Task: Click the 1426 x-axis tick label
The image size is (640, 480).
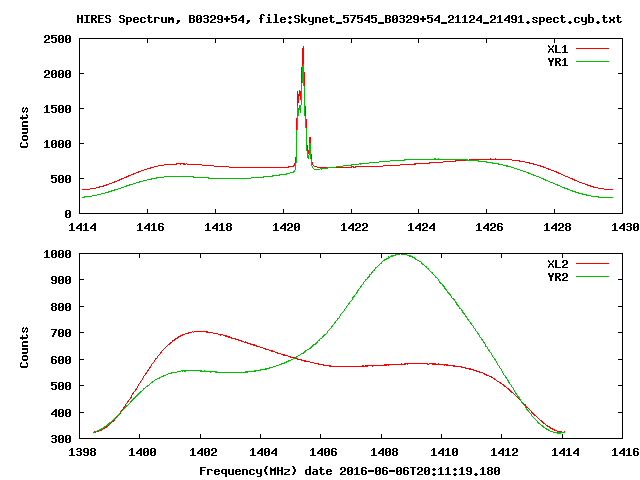Action: click(x=489, y=227)
